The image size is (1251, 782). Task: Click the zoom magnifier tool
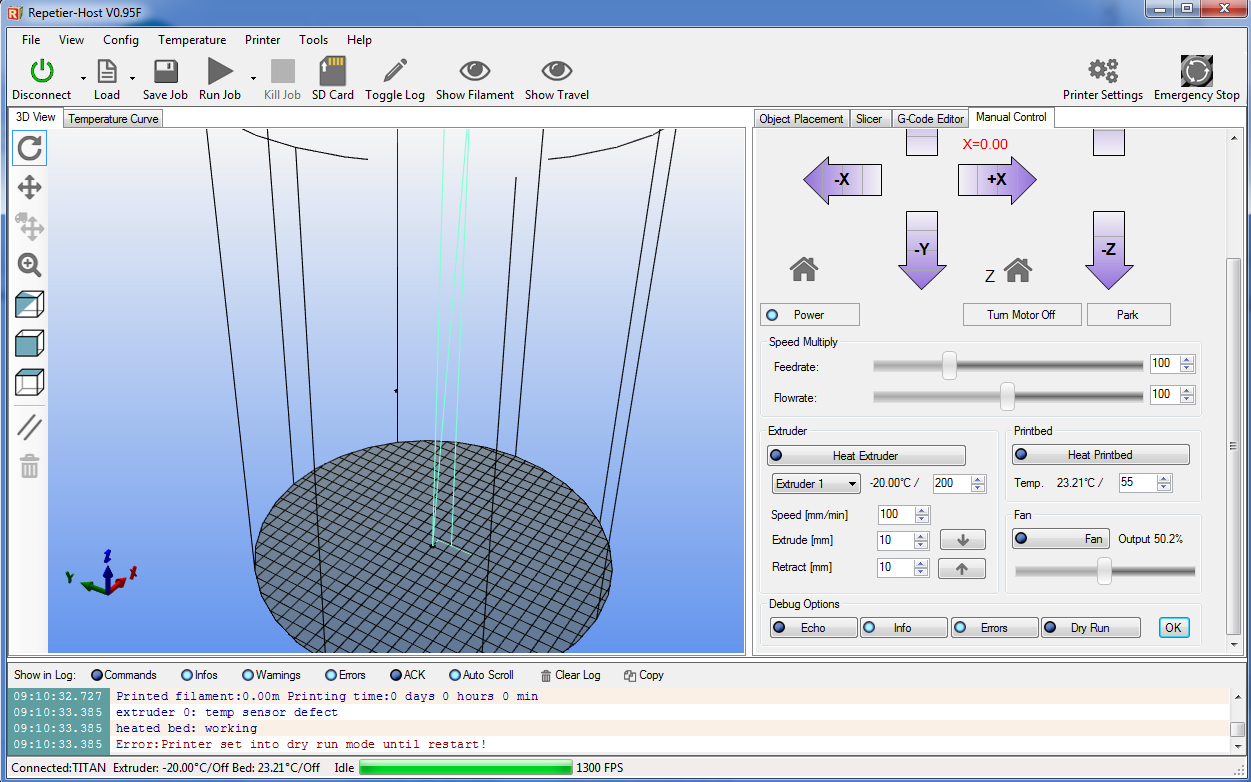(x=30, y=265)
